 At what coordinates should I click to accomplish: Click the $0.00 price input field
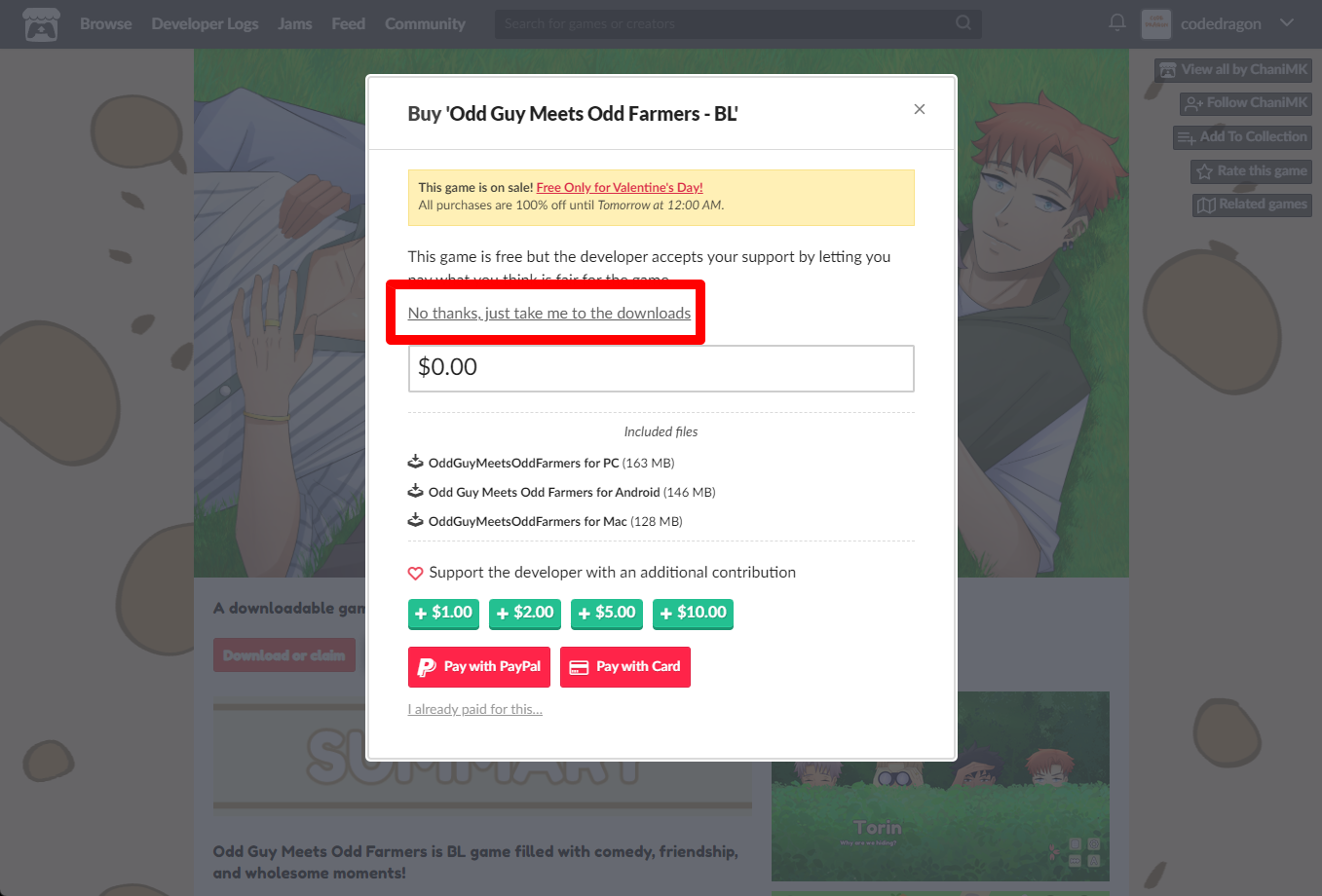pyautogui.click(x=661, y=368)
